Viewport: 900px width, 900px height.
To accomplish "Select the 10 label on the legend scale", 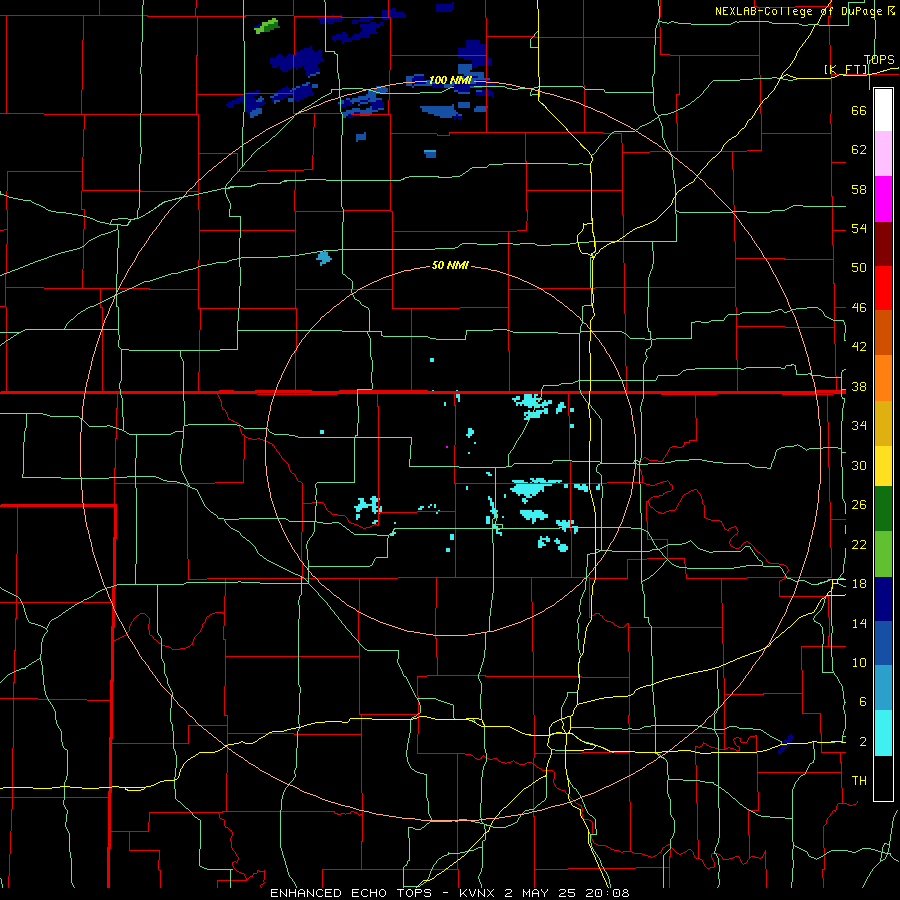I will 859,663.
